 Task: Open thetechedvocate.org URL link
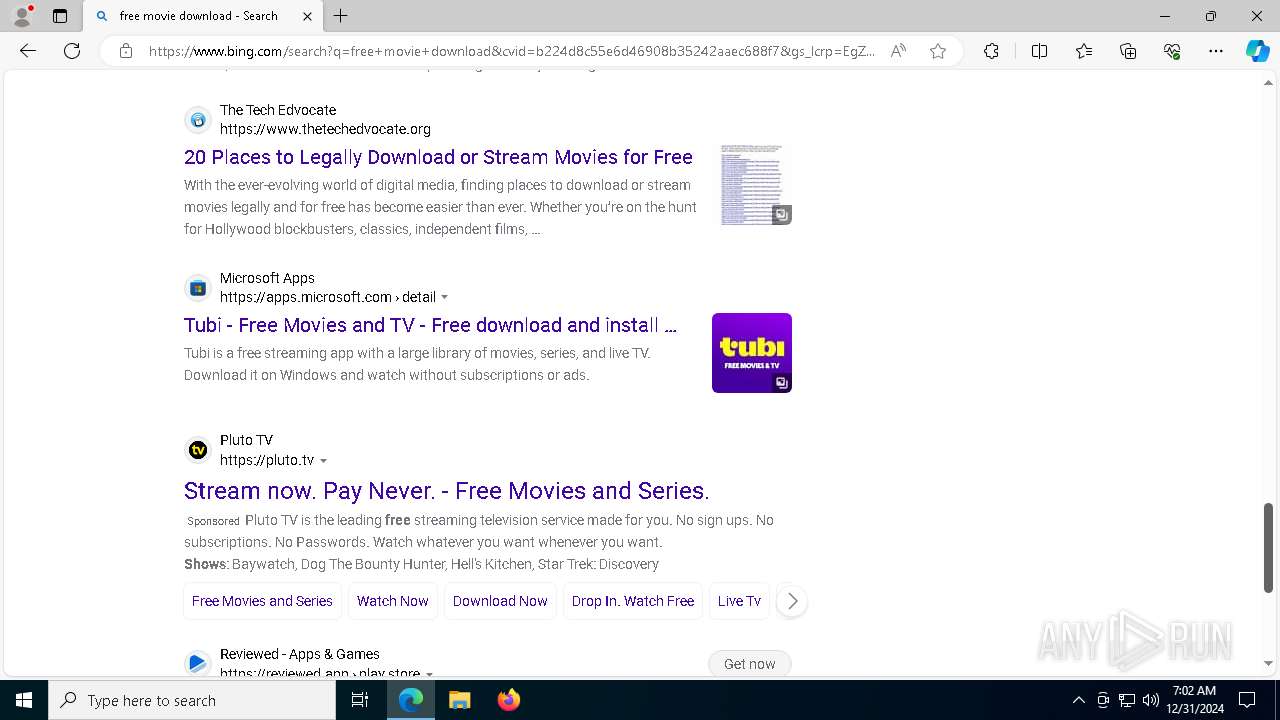pos(325,129)
